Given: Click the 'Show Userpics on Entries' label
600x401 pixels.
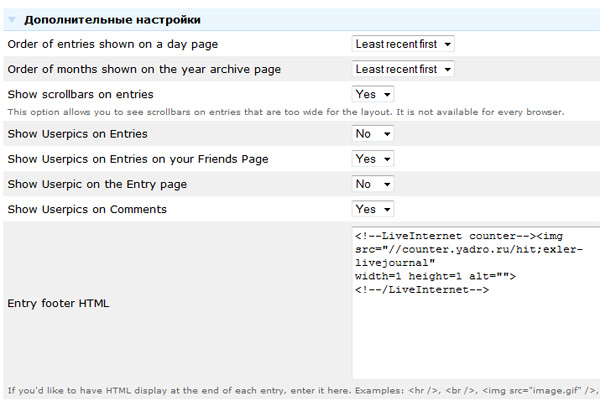Looking at the screenshot, I should 77,134.
